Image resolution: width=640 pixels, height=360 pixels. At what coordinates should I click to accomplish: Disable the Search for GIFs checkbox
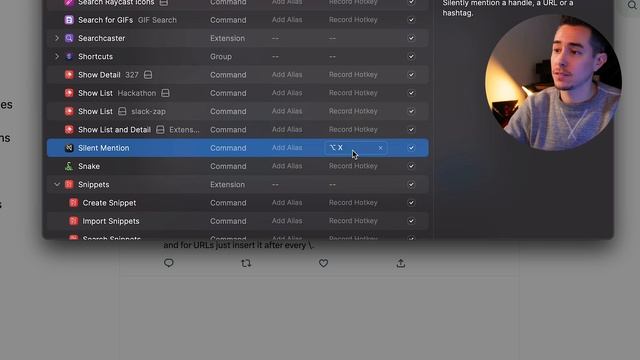point(411,20)
